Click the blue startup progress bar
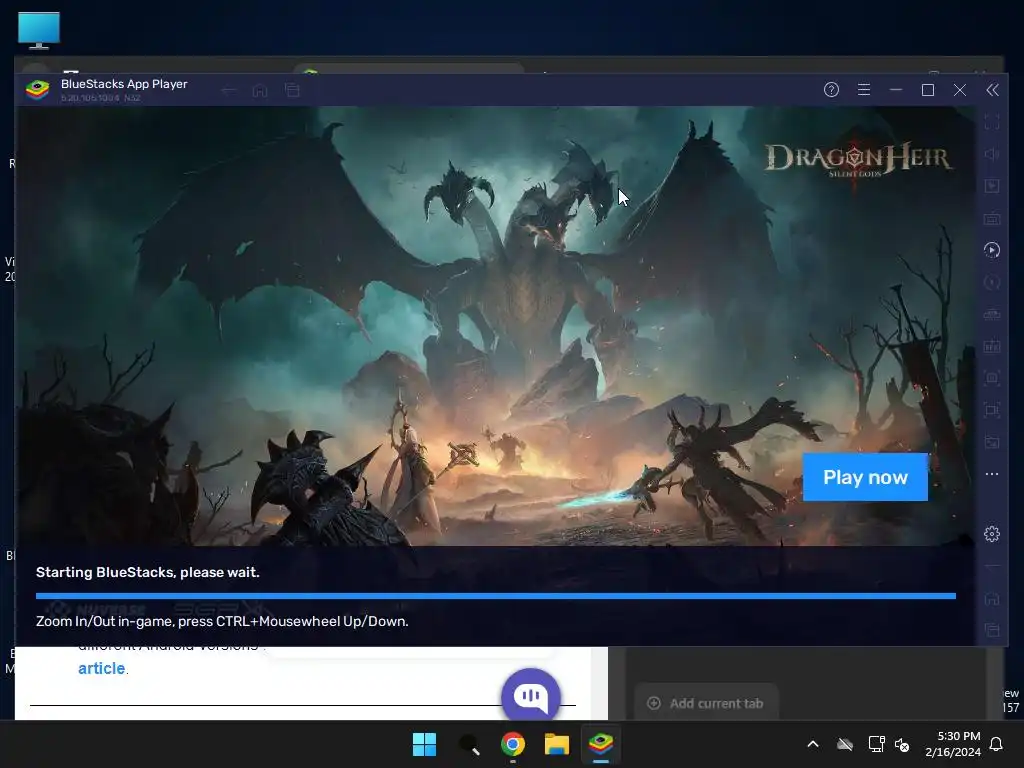This screenshot has height=768, width=1024. point(496,596)
